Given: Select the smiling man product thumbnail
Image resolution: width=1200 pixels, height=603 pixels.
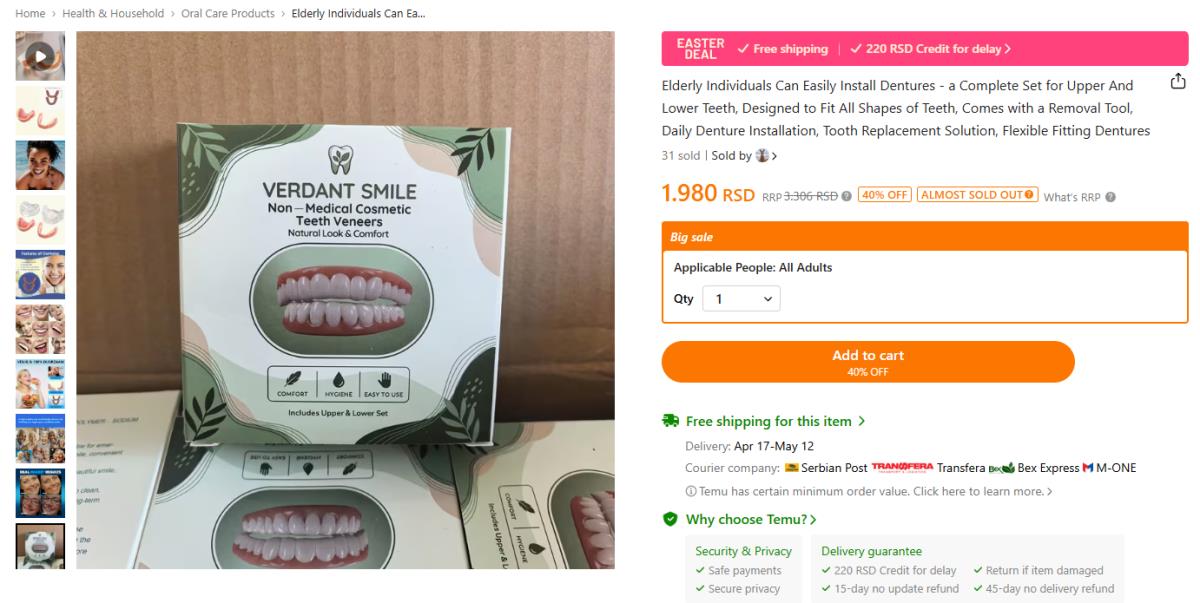Looking at the screenshot, I should coord(40,165).
